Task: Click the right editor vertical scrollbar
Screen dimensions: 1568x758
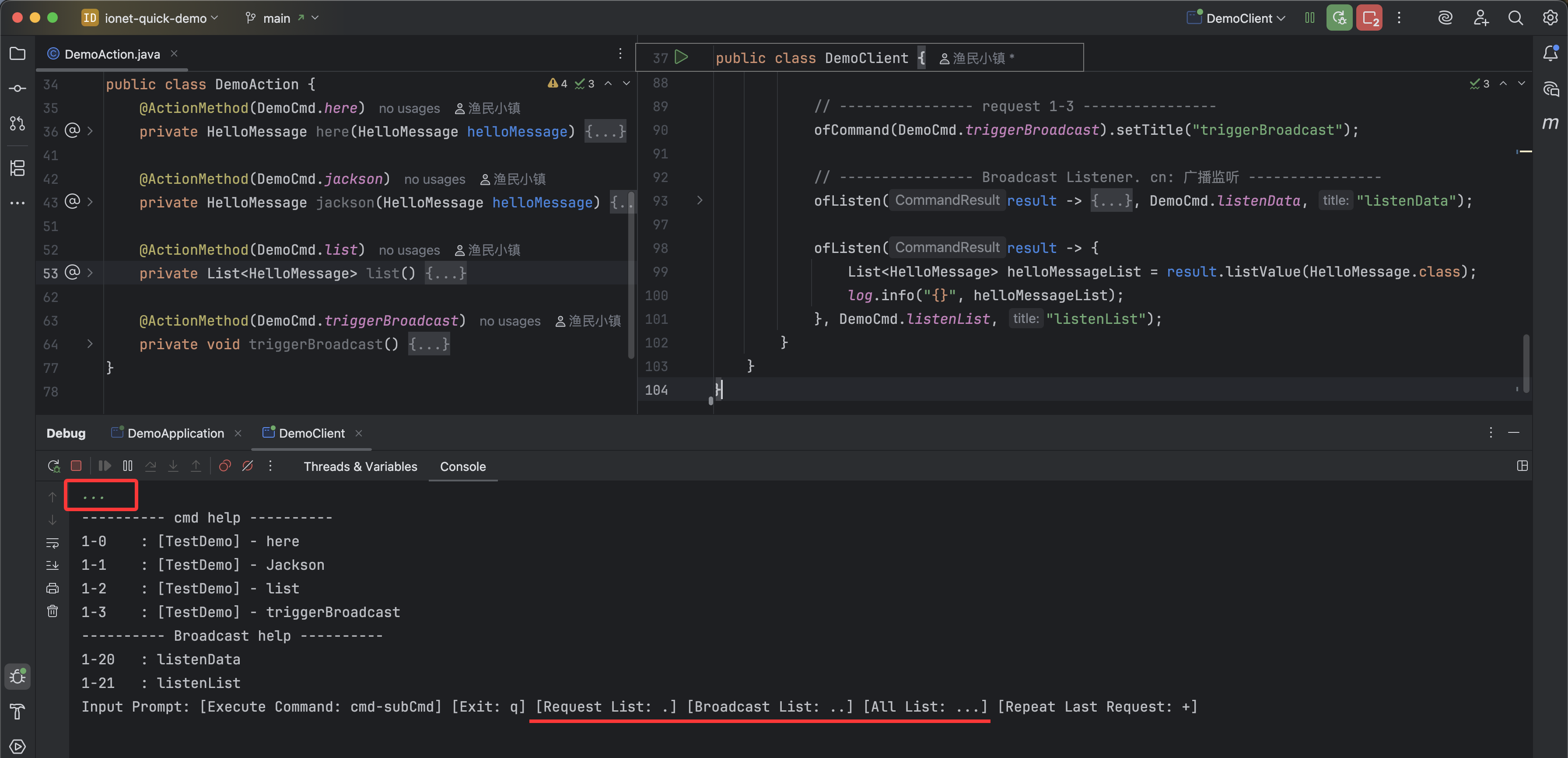Action: pyautogui.click(x=1526, y=364)
